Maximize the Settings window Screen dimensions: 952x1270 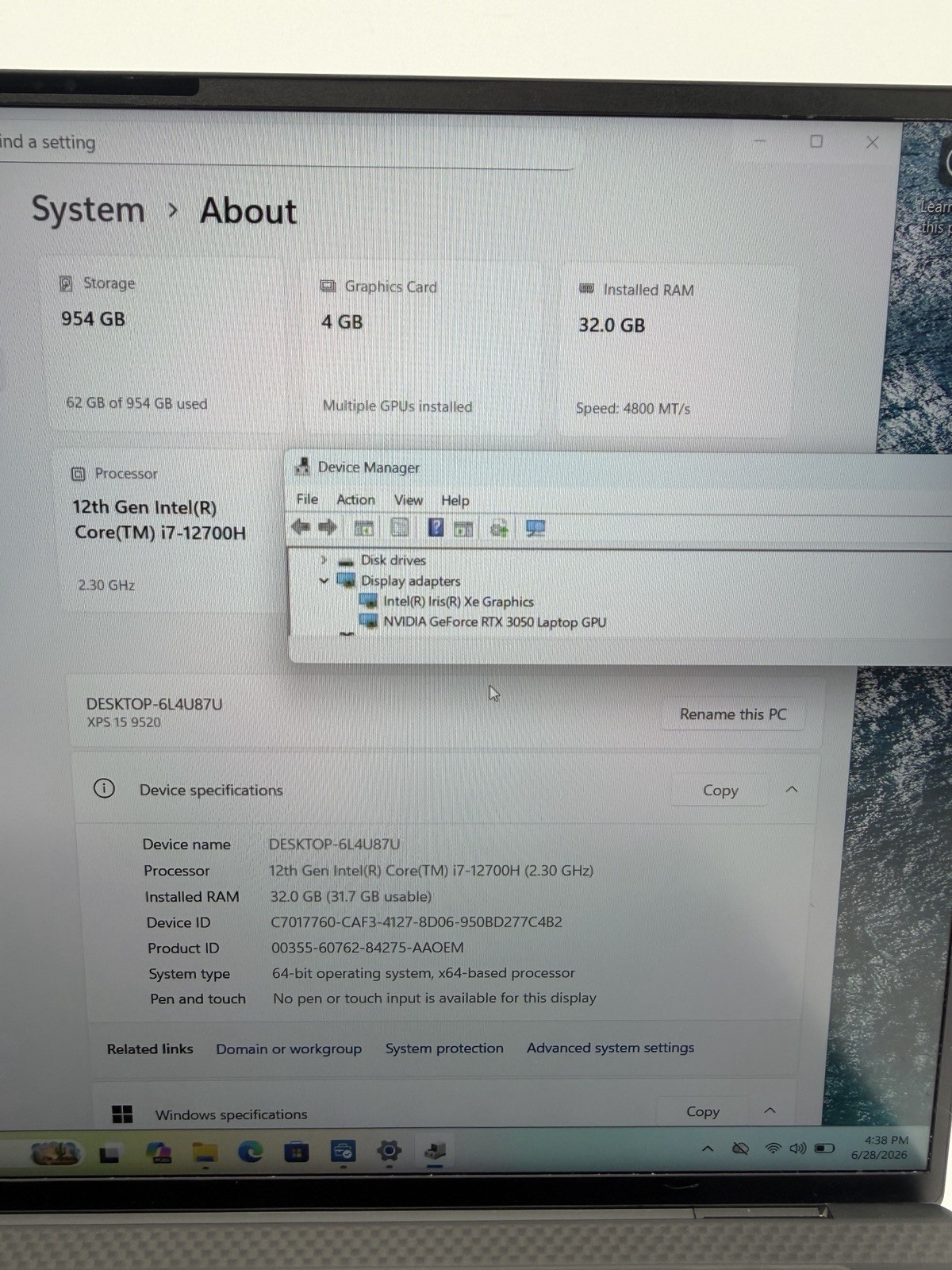(816, 141)
